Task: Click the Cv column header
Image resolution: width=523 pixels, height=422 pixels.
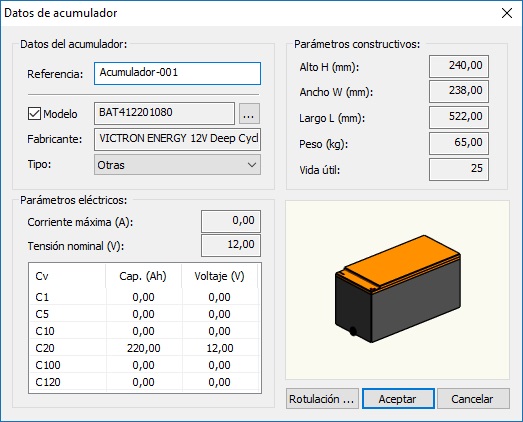Action: pyautogui.click(x=68, y=276)
